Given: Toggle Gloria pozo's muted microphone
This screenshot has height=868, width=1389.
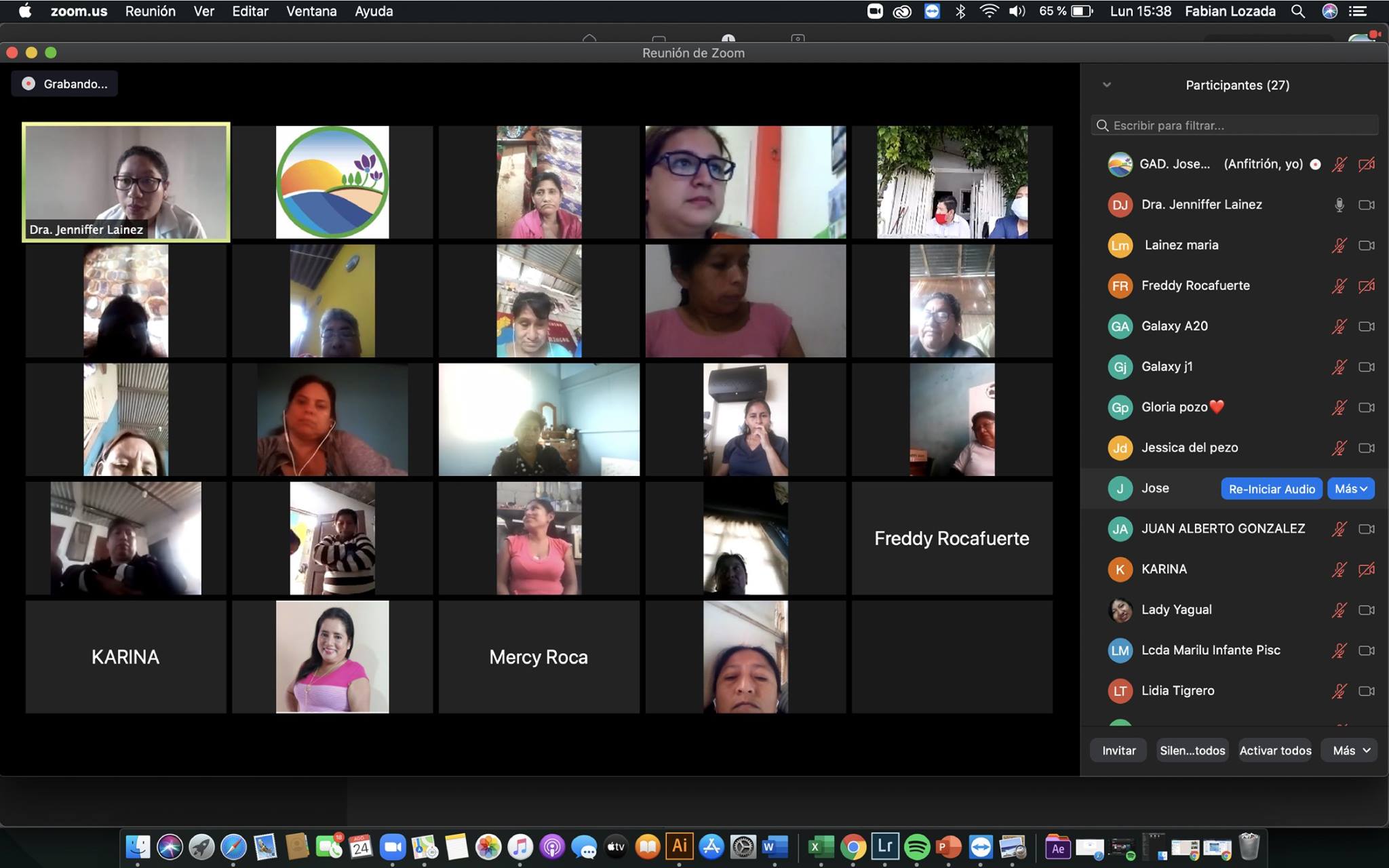Looking at the screenshot, I should pyautogui.click(x=1339, y=408).
